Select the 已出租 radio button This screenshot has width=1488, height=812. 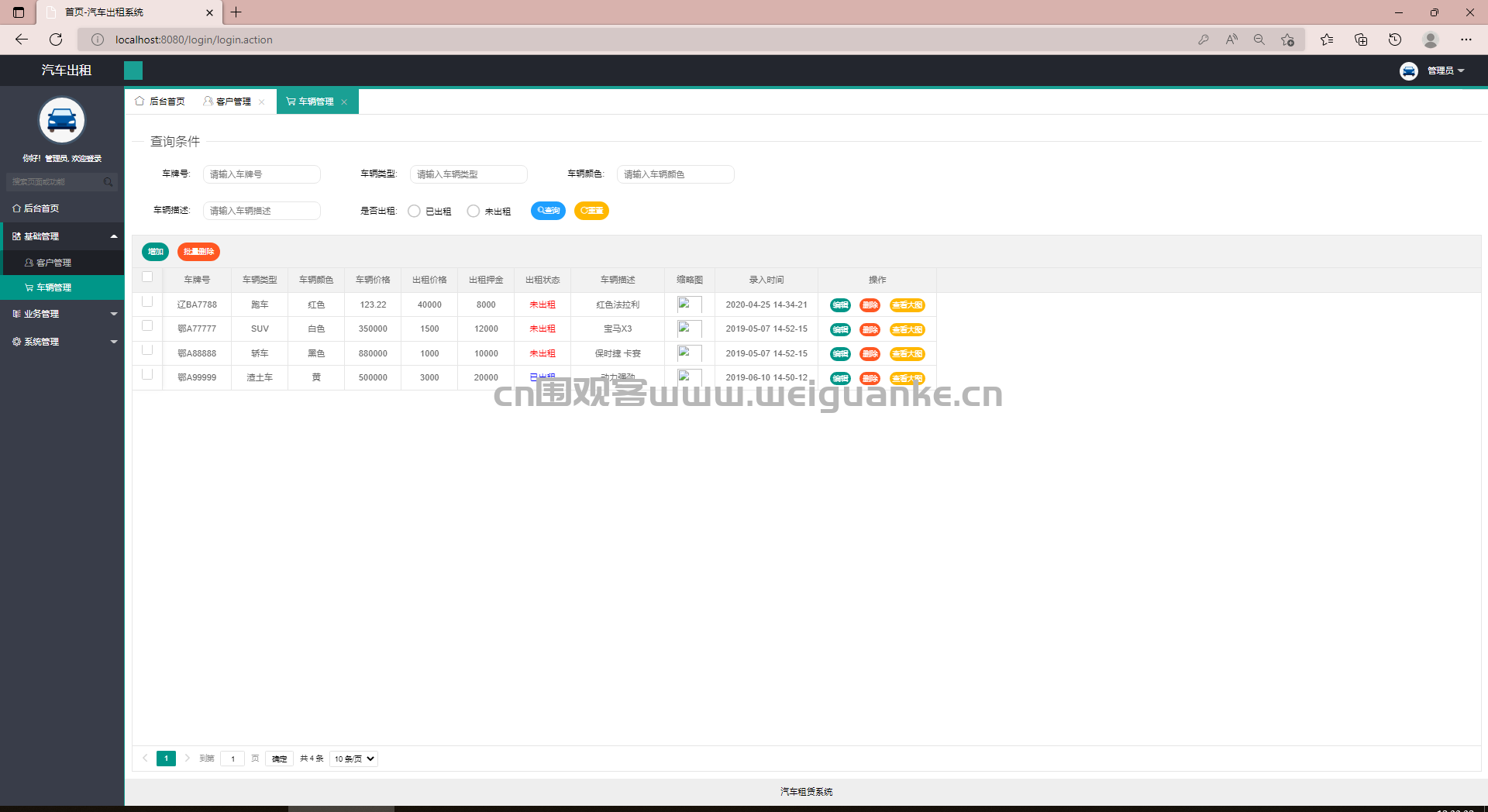coord(415,212)
